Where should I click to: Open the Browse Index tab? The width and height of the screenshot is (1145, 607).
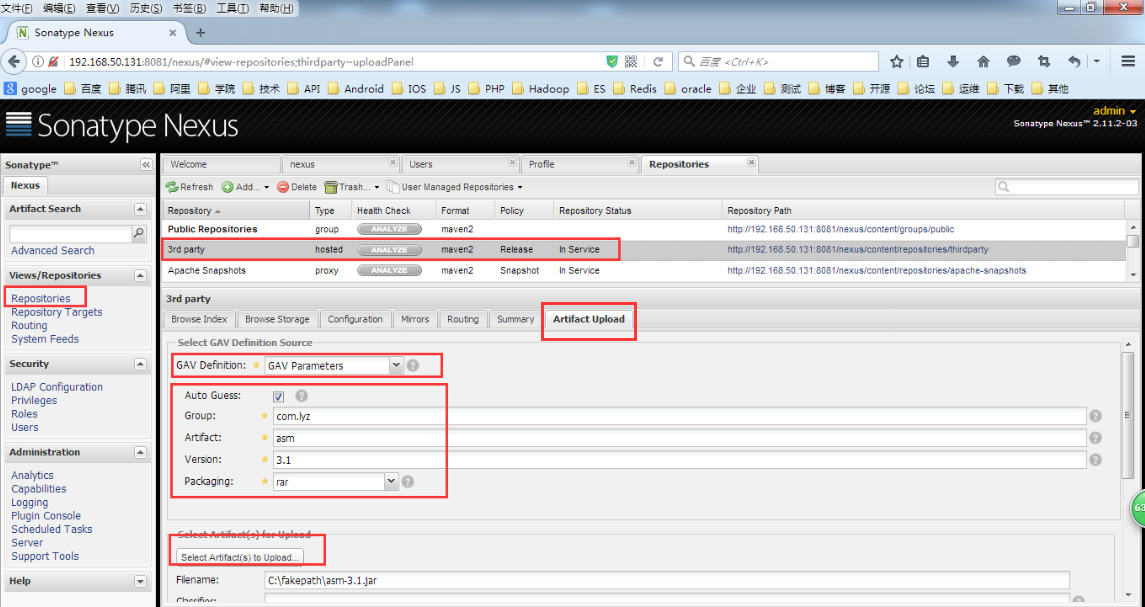click(199, 319)
